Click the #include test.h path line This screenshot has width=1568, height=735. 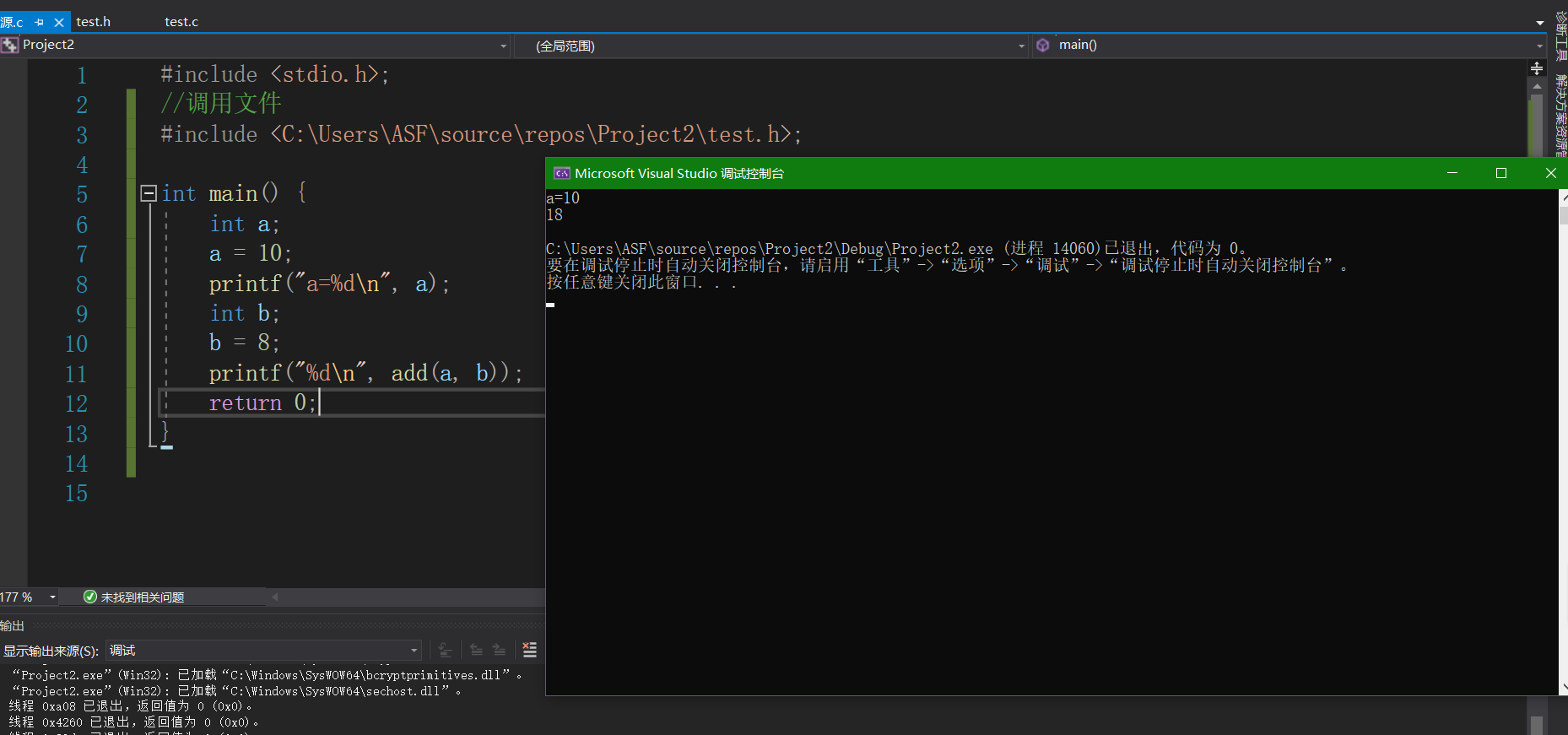click(481, 134)
